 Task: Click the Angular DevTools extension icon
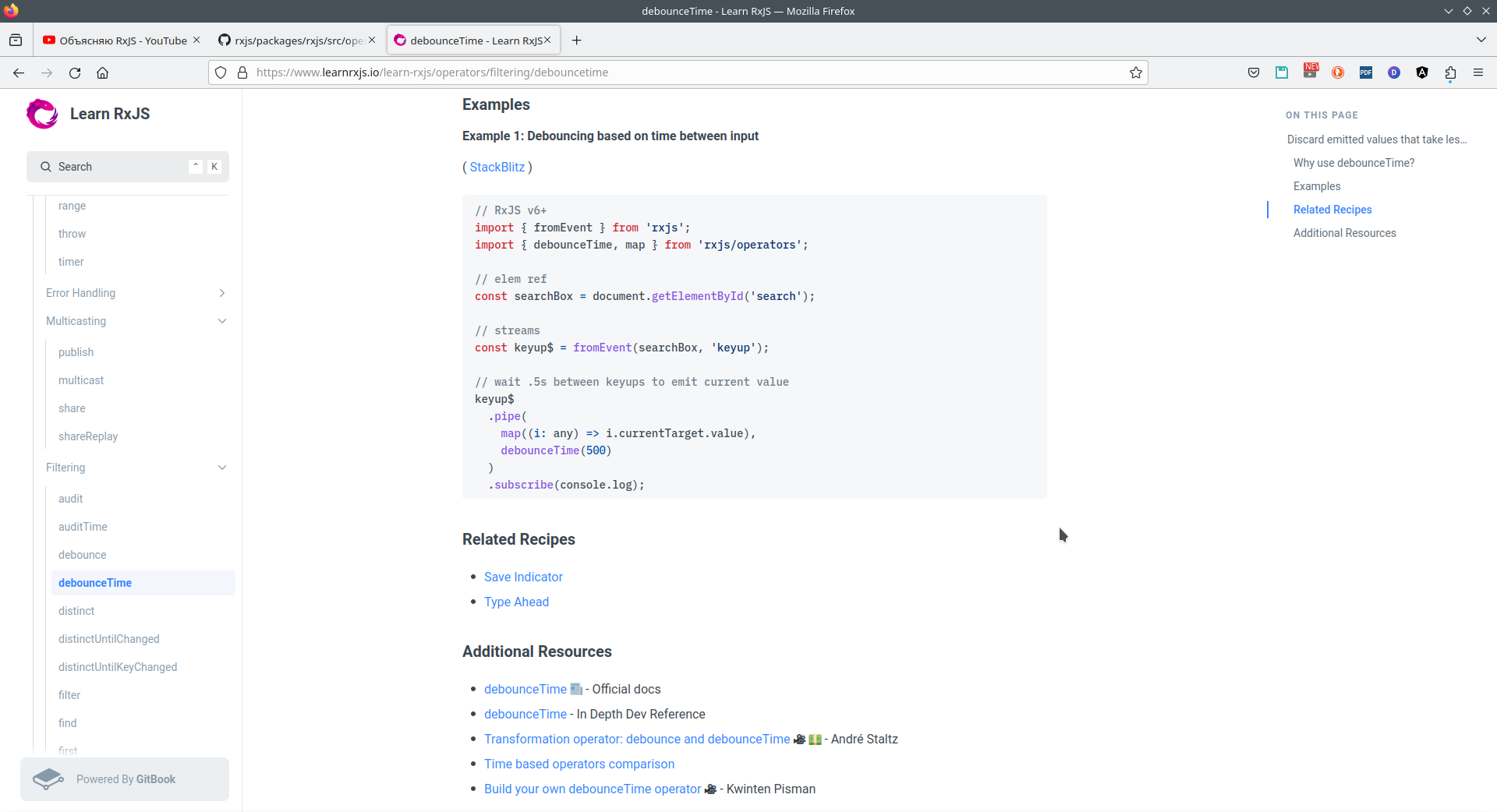click(x=1422, y=72)
